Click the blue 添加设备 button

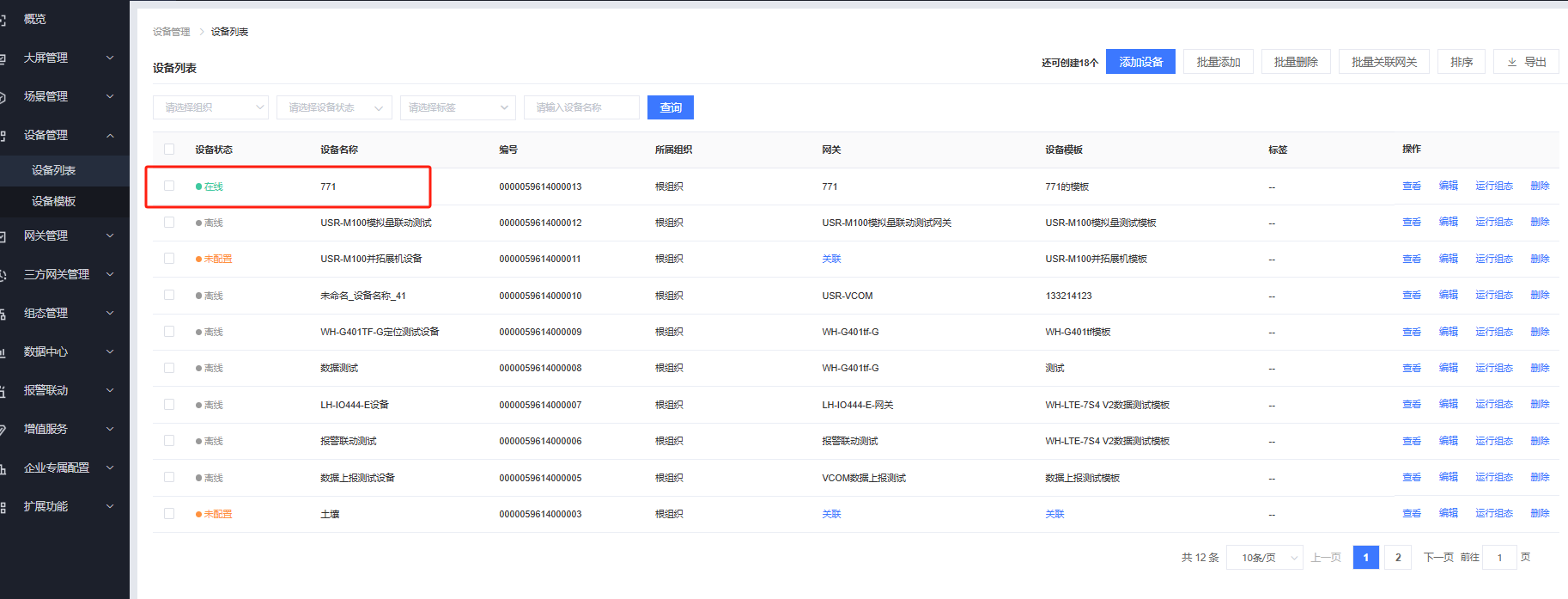coord(1140,62)
